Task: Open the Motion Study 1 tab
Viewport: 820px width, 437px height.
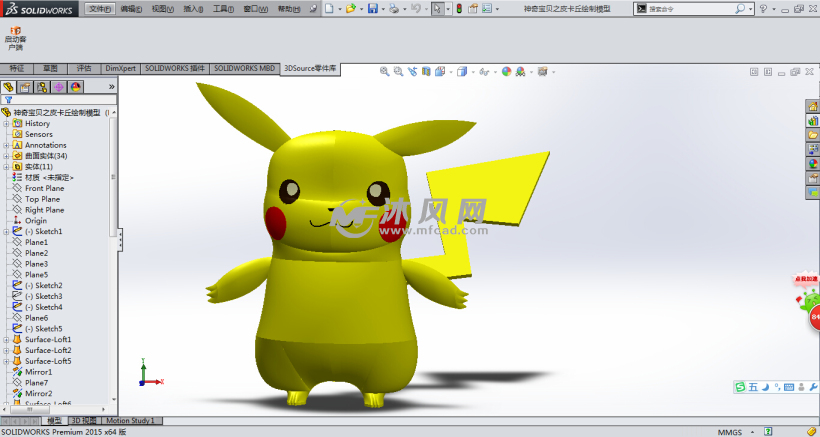Action: coord(131,420)
